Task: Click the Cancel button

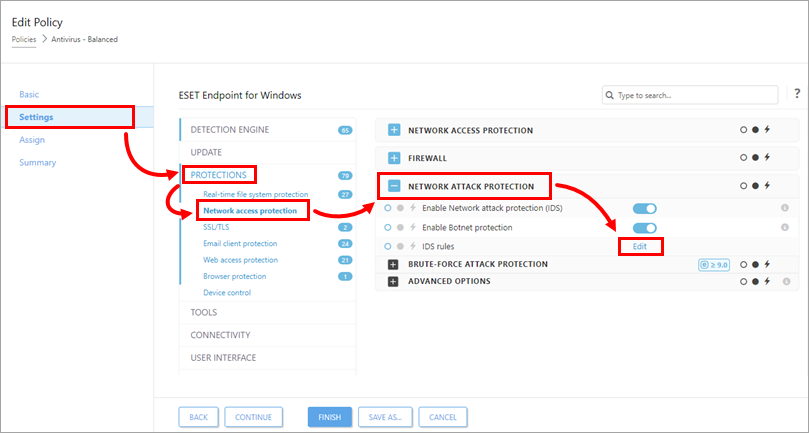Action: pos(443,417)
